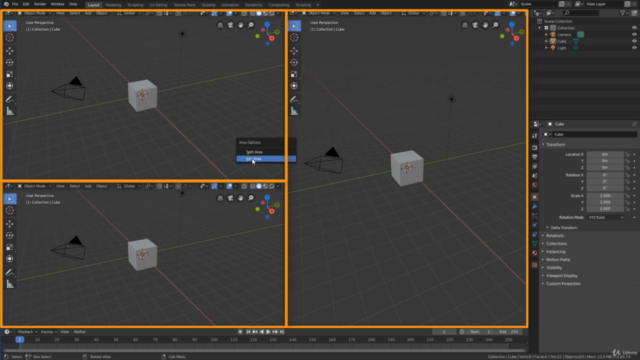
Task: Select the Annotate tool in upper-left viewport
Action: [x=10, y=99]
